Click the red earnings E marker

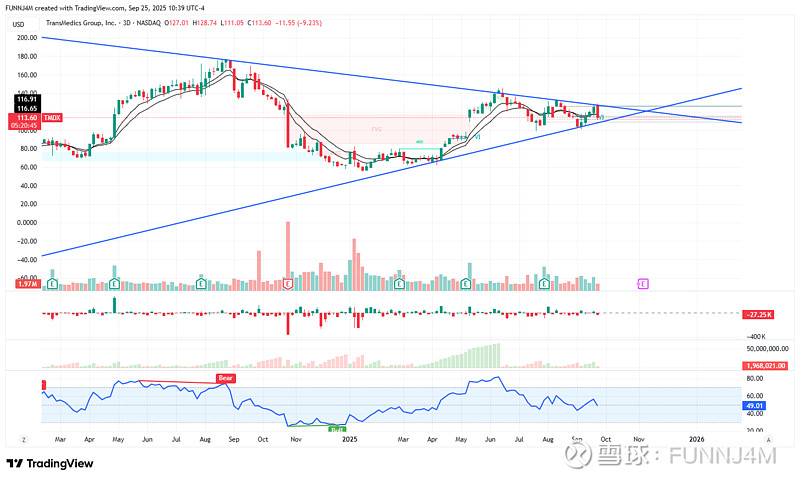[x=288, y=284]
